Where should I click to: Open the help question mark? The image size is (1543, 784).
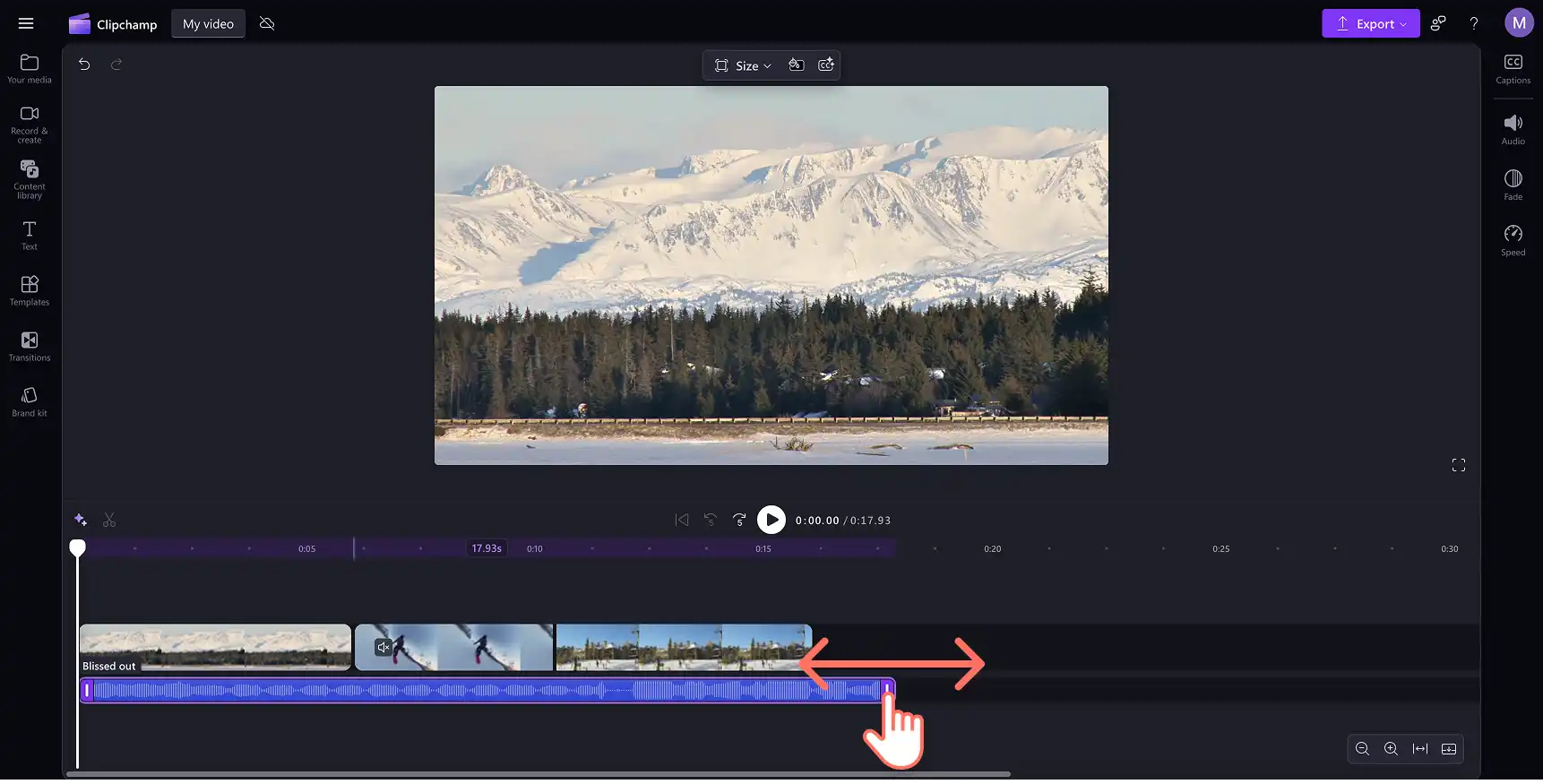point(1474,24)
